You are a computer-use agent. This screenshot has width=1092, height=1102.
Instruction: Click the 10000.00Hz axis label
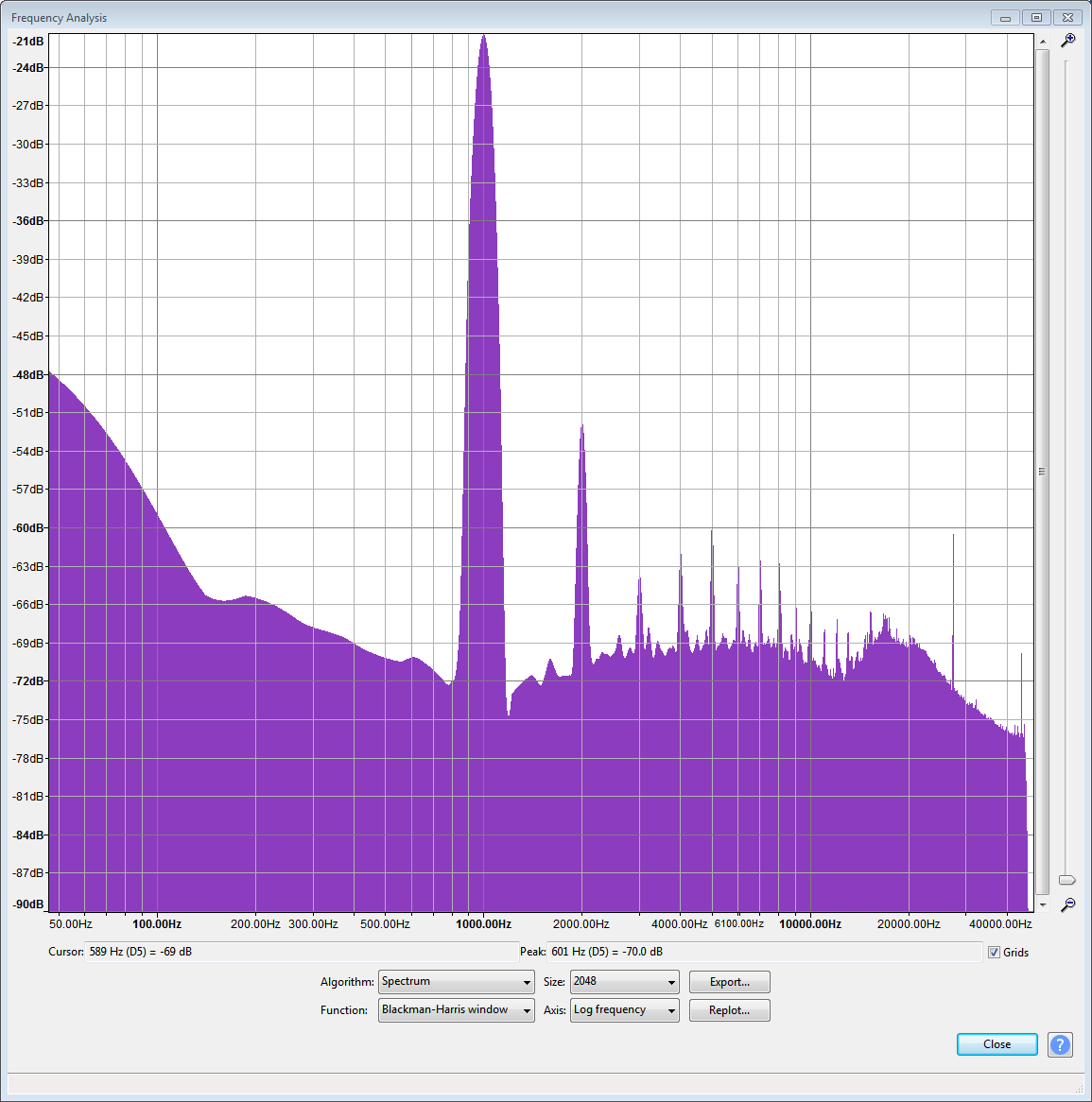[810, 924]
